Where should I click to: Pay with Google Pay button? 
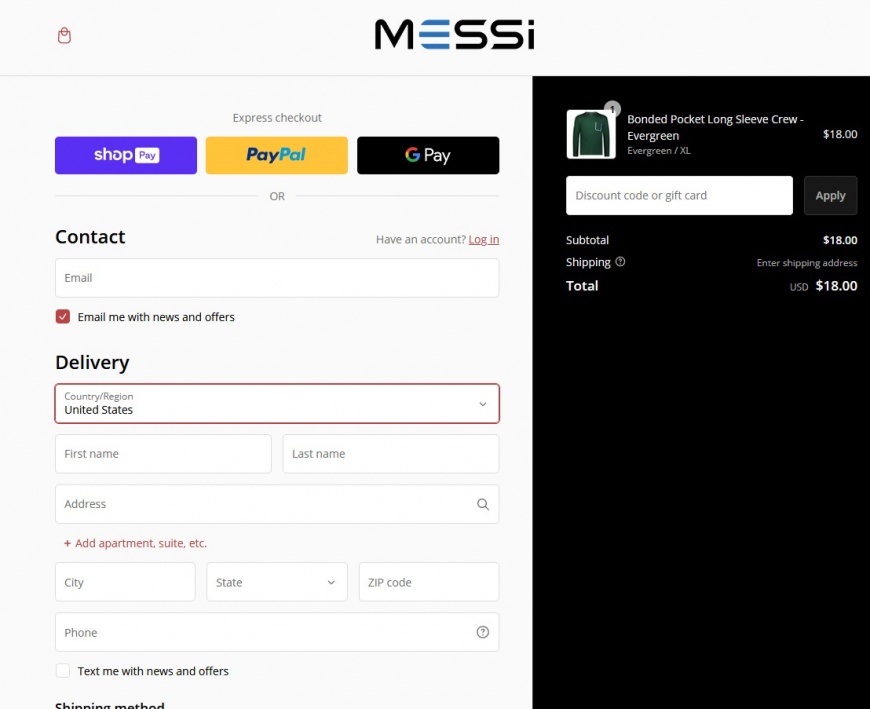(428, 155)
